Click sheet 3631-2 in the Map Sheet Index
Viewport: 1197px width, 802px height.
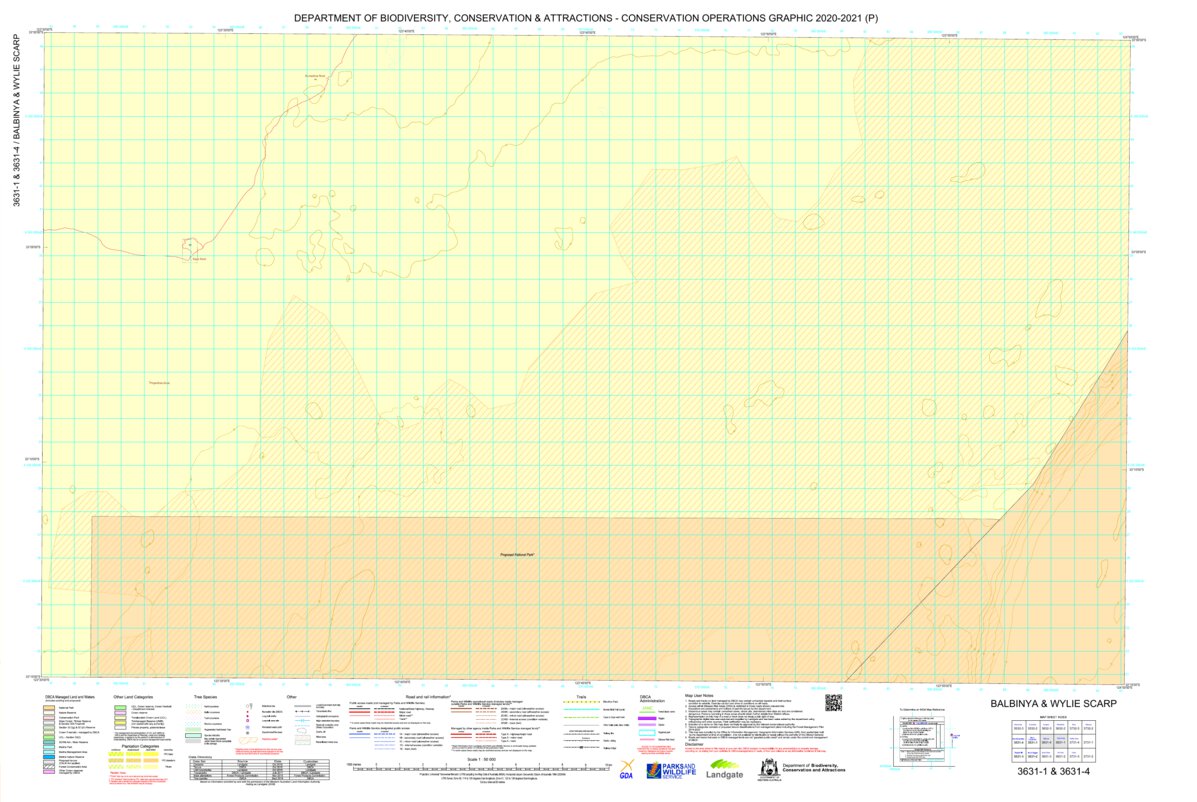coord(1061,755)
